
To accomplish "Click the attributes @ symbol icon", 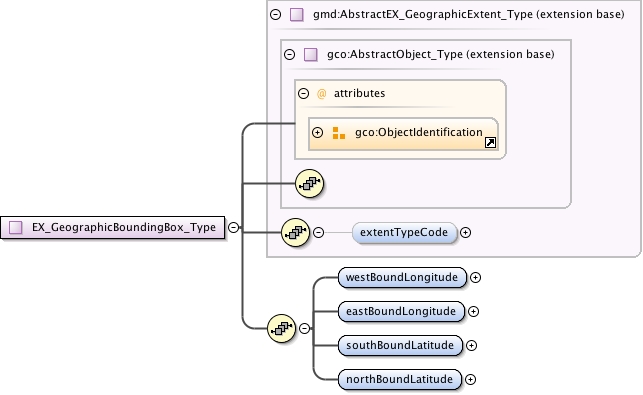I will 322,94.
